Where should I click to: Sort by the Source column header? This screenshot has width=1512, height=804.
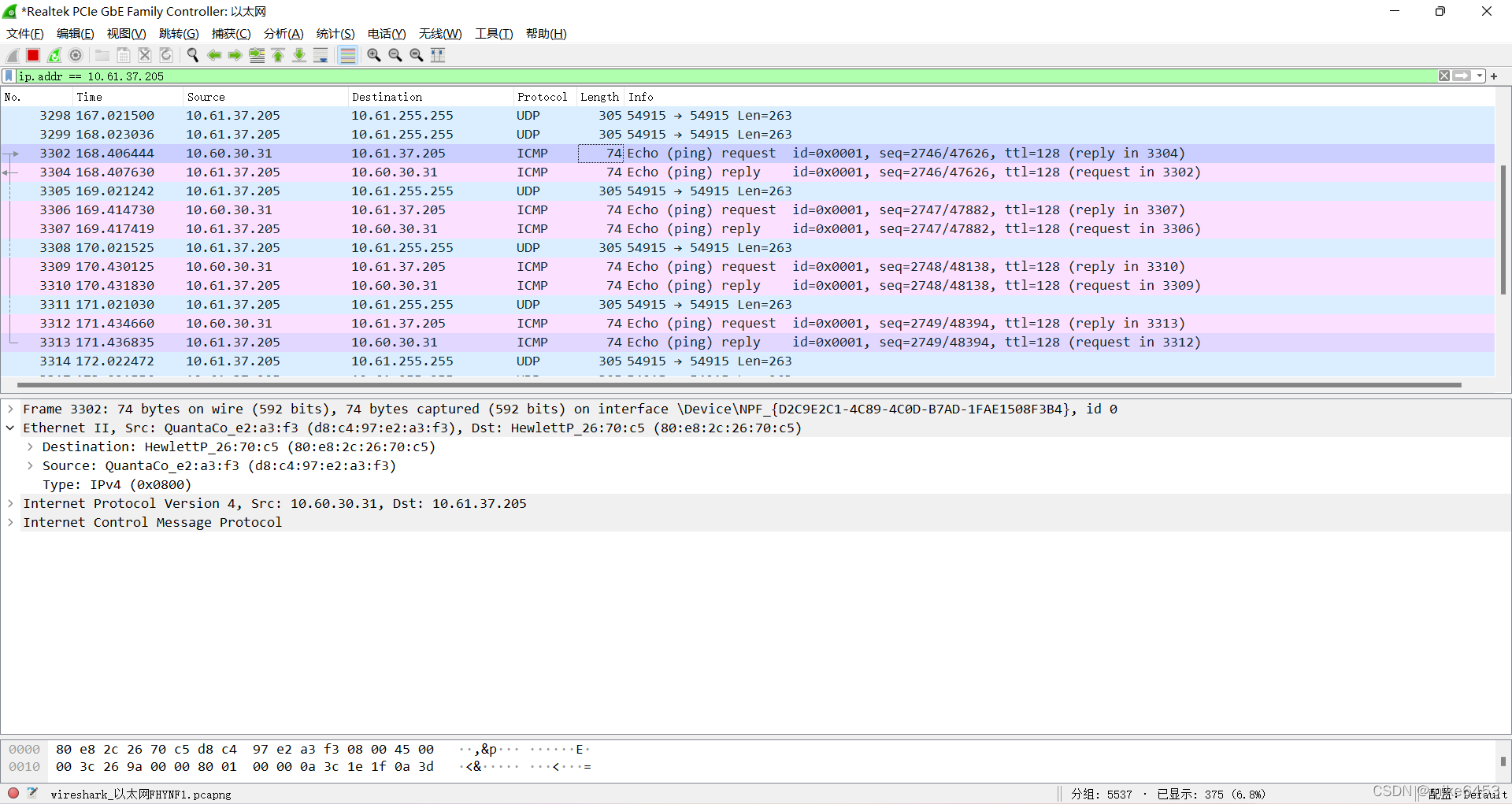click(265, 97)
